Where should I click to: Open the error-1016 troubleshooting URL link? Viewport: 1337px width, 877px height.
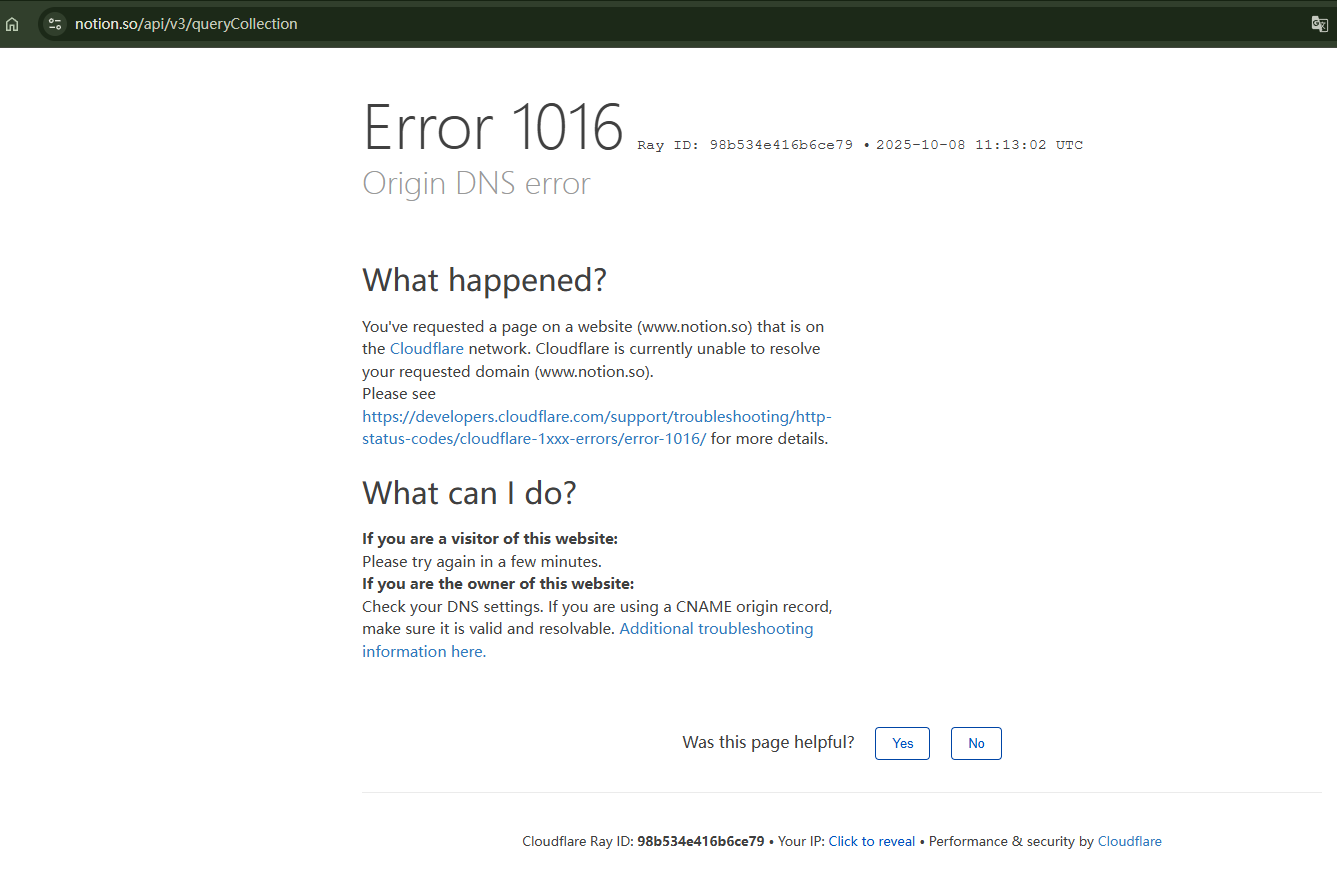(596, 427)
